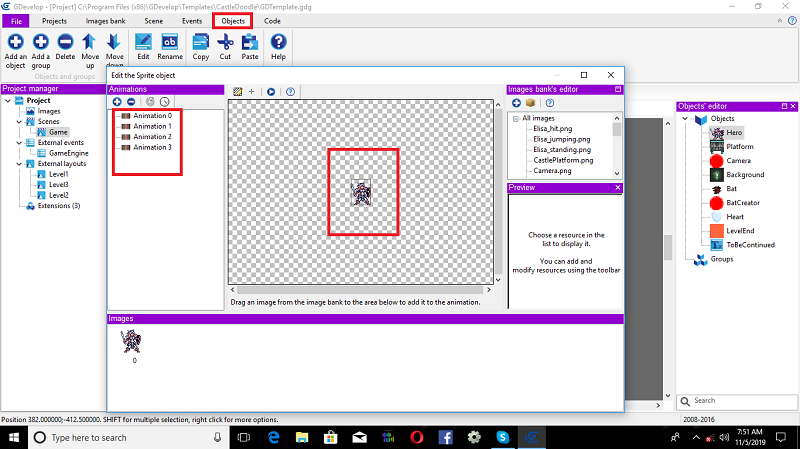Viewport: 800px width, 449px height.
Task: Click the Rename ribbon button
Action: [x=170, y=47]
